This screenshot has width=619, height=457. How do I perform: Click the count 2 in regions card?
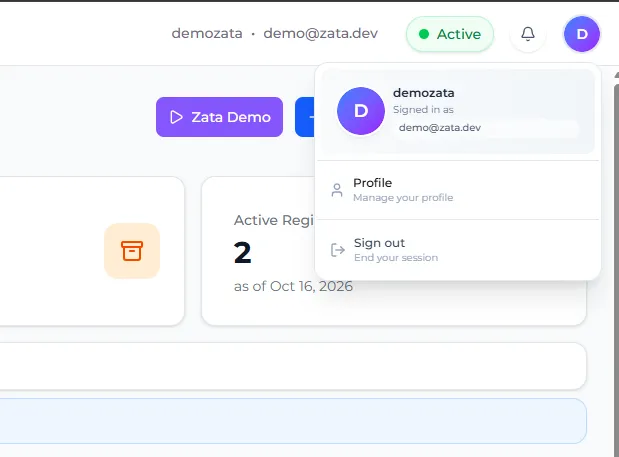click(242, 253)
